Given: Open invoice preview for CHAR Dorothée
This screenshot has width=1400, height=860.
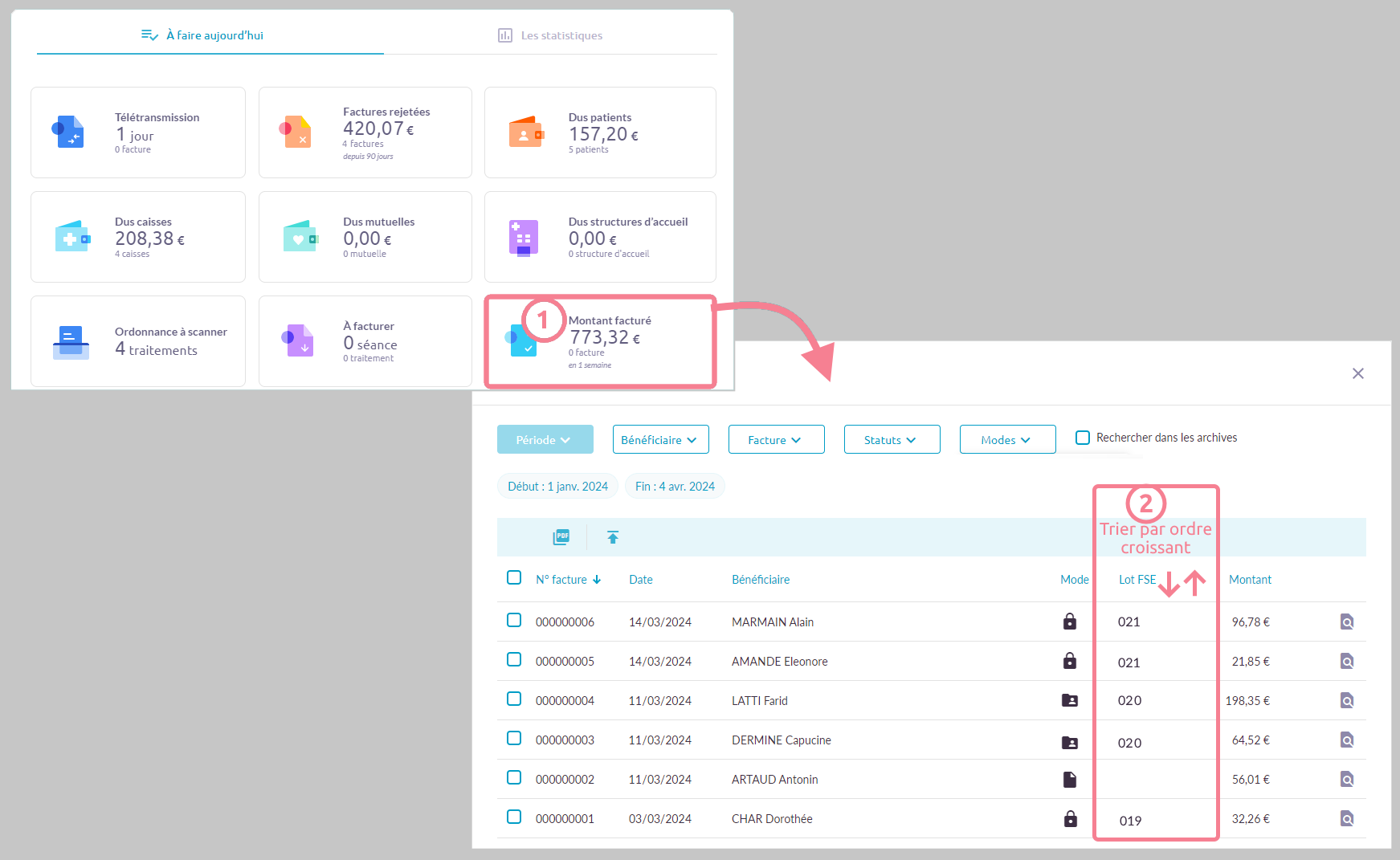Looking at the screenshot, I should pyautogui.click(x=1347, y=818).
